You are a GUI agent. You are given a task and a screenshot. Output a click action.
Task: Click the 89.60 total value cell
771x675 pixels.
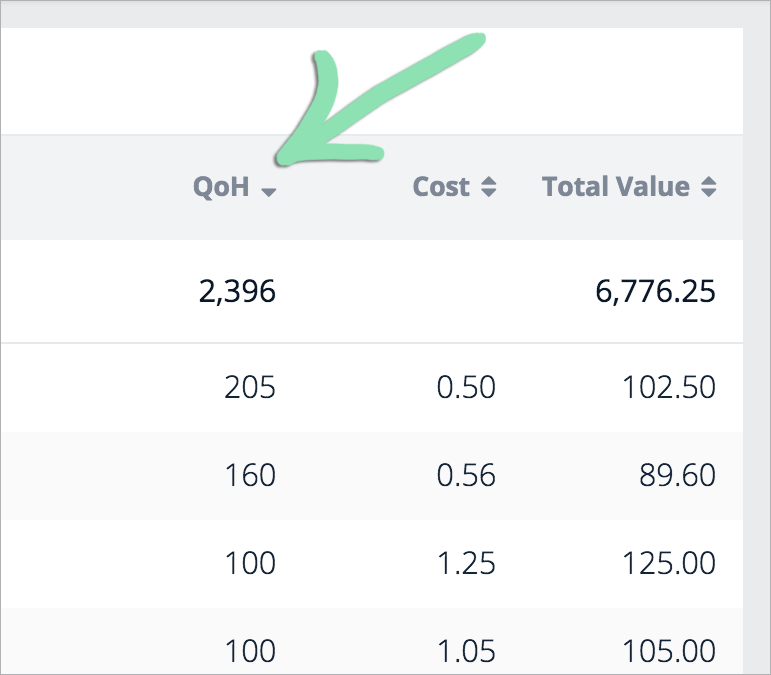pyautogui.click(x=677, y=475)
